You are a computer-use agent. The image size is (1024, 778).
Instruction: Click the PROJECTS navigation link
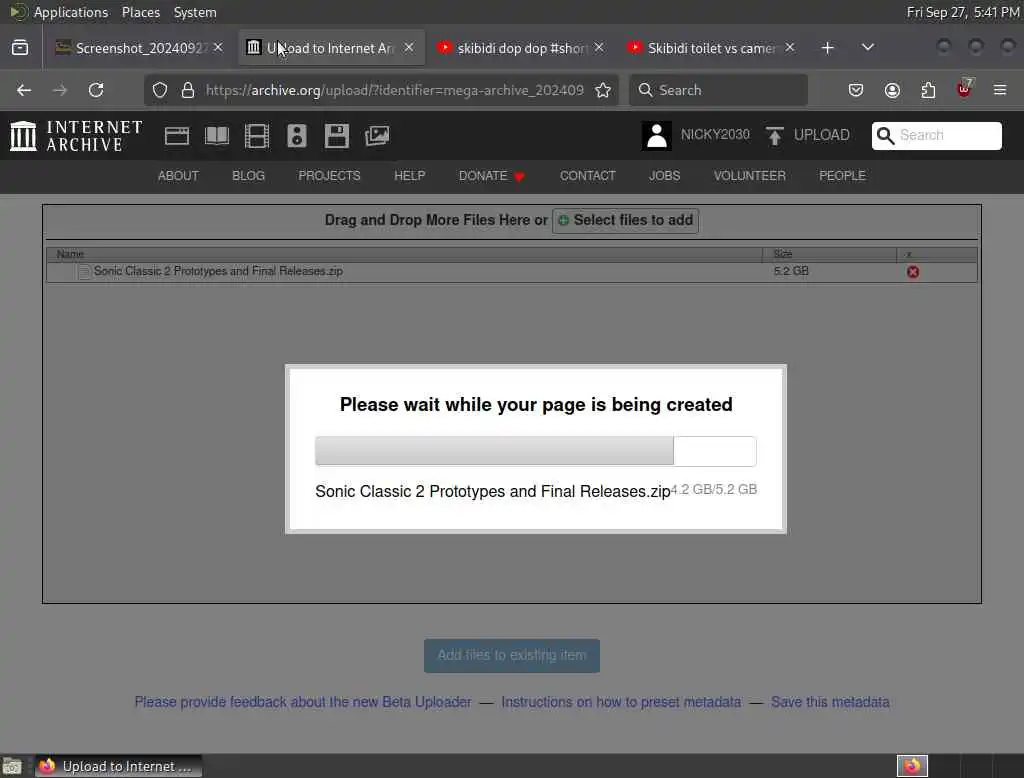coord(329,176)
